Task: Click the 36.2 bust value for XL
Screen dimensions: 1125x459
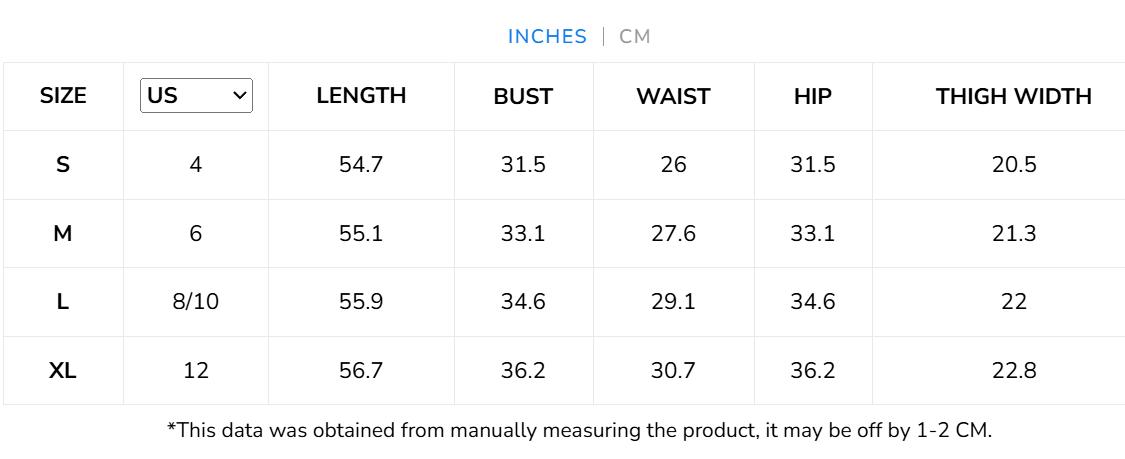Action: point(523,371)
